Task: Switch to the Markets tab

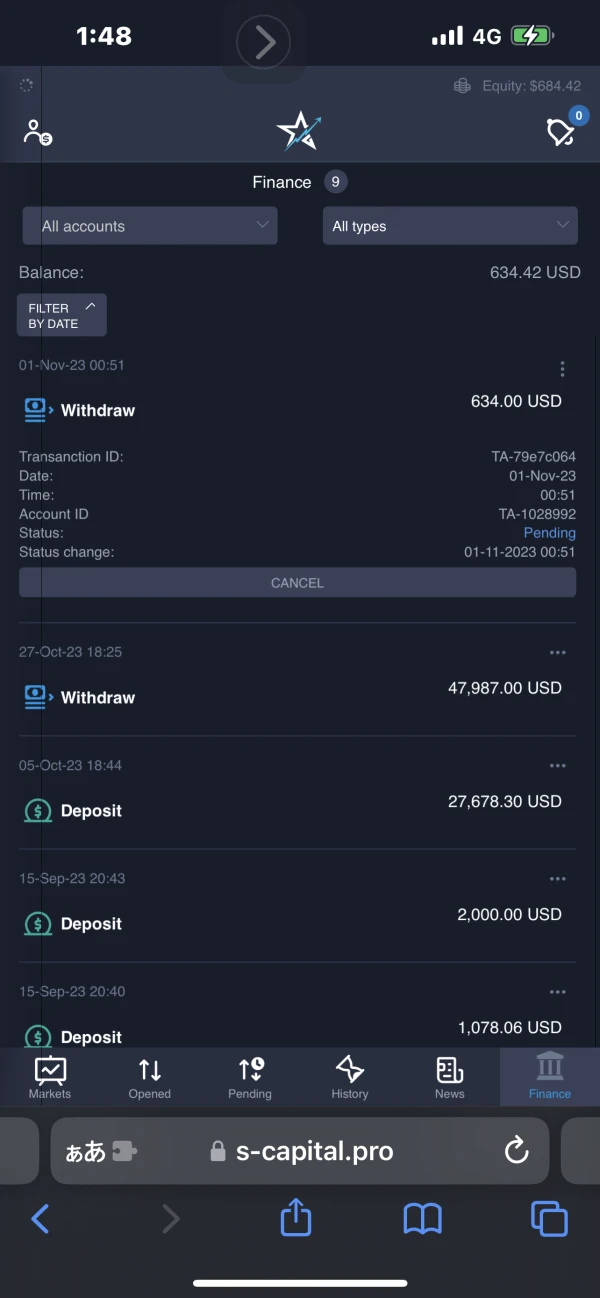Action: [50, 1077]
